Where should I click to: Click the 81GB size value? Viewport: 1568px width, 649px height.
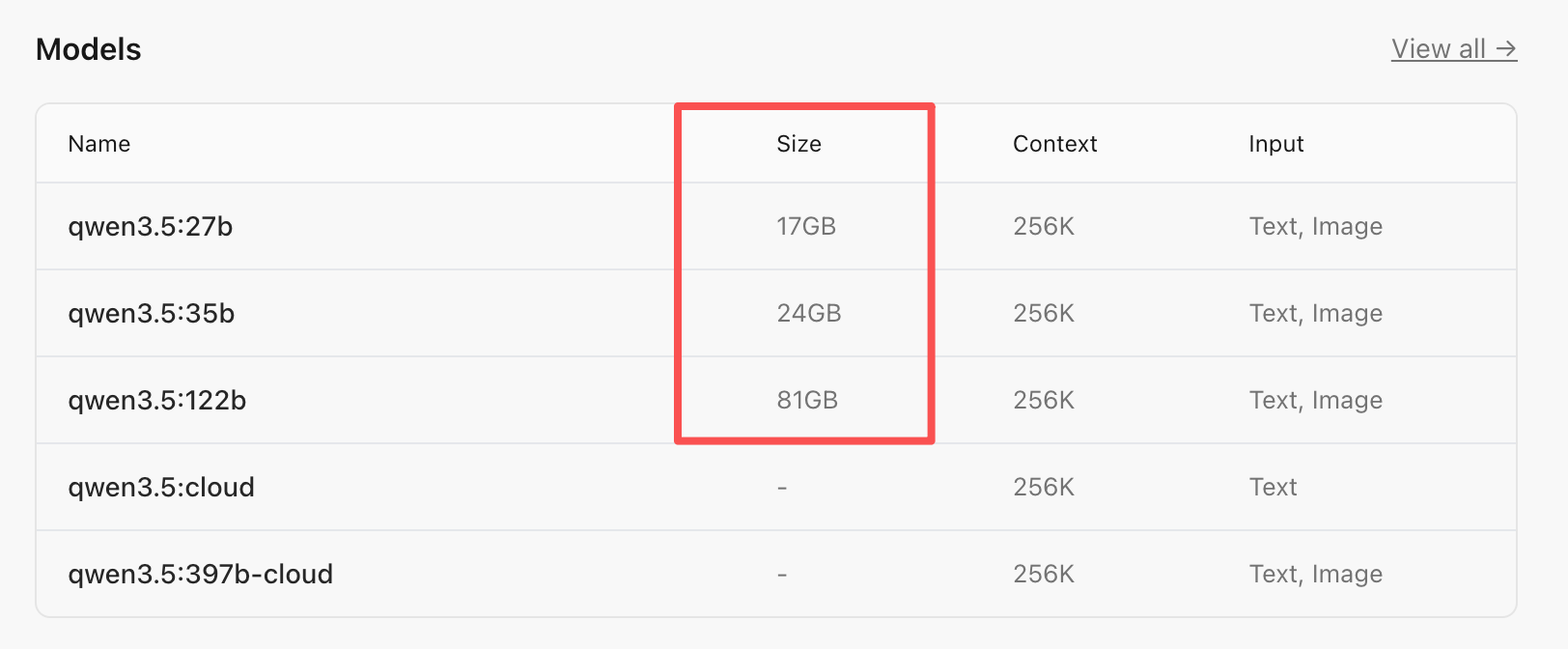point(807,401)
